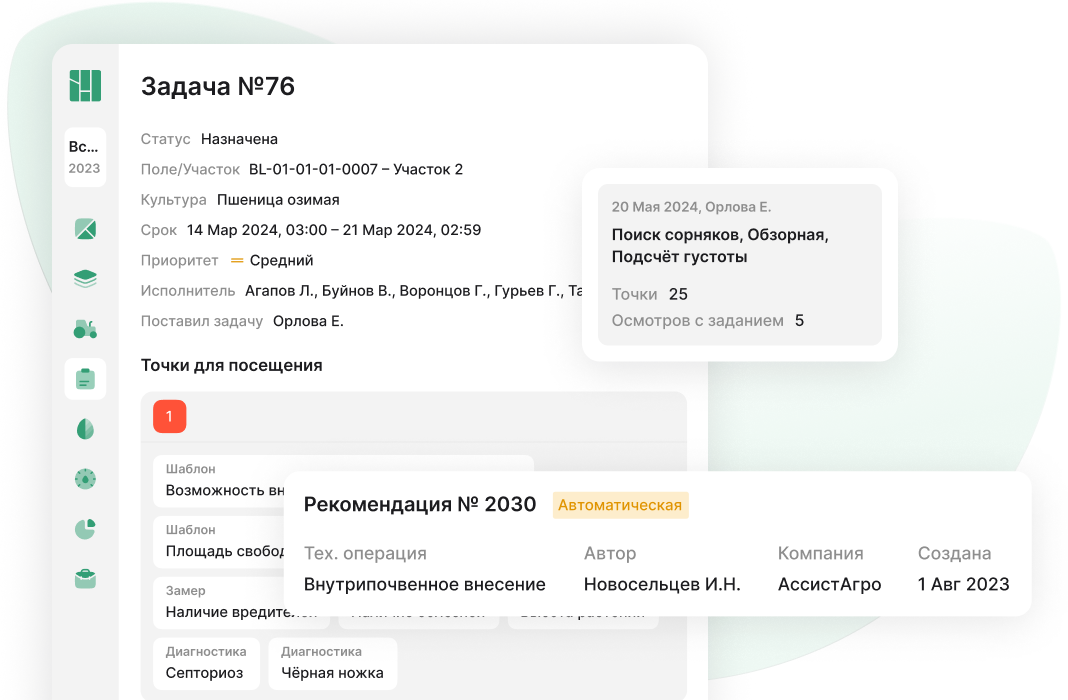Open the 2023 season selector

pos(86,157)
